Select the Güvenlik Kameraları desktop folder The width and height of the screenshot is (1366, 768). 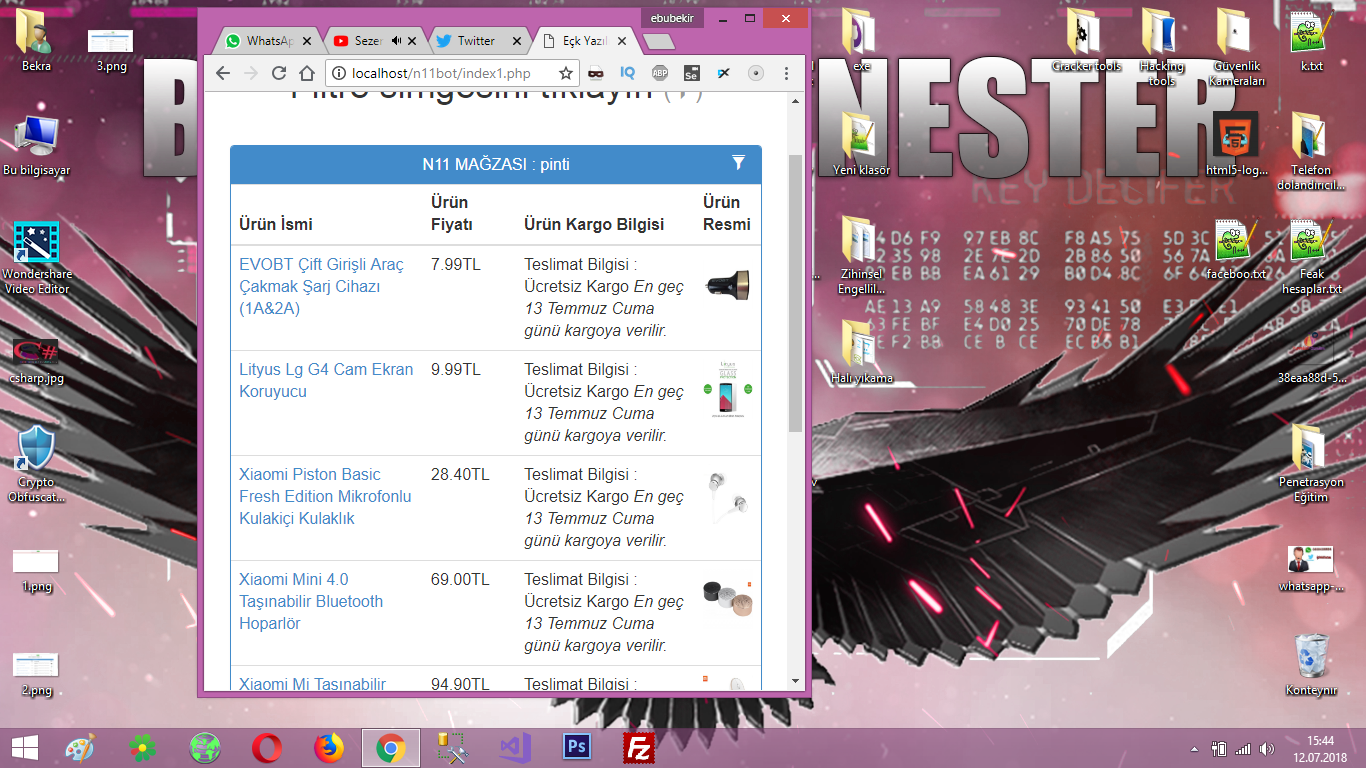point(1236,47)
